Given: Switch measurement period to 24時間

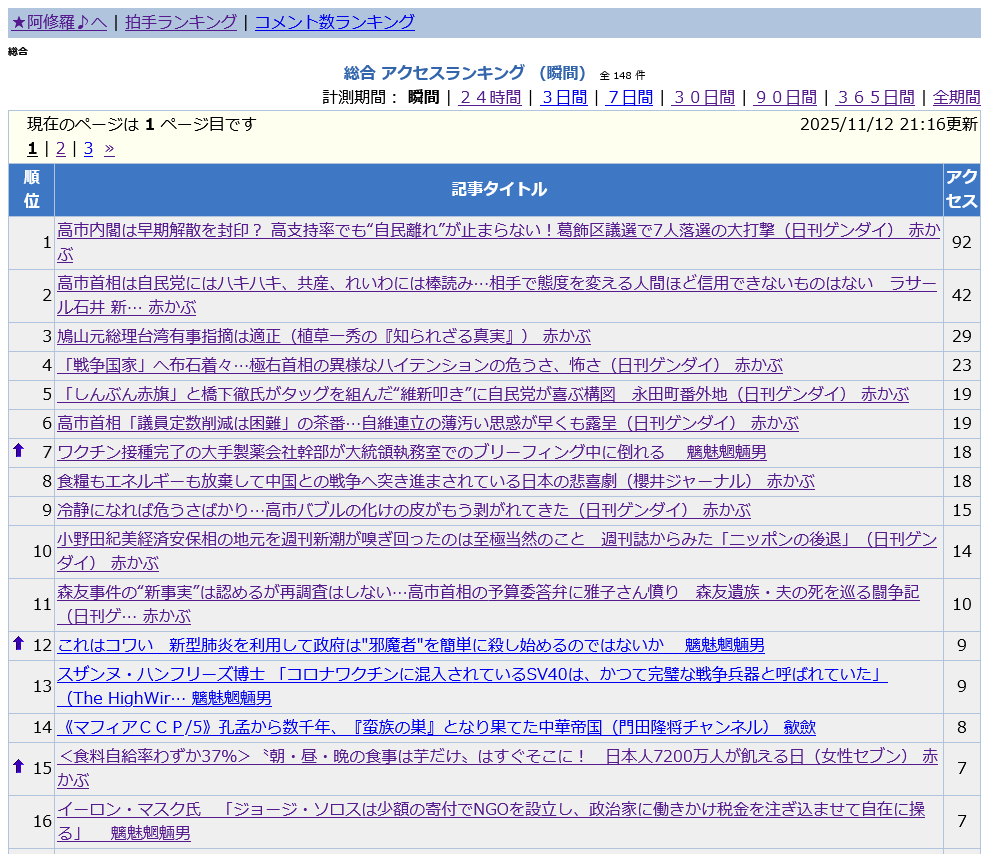Looking at the screenshot, I should click(490, 97).
